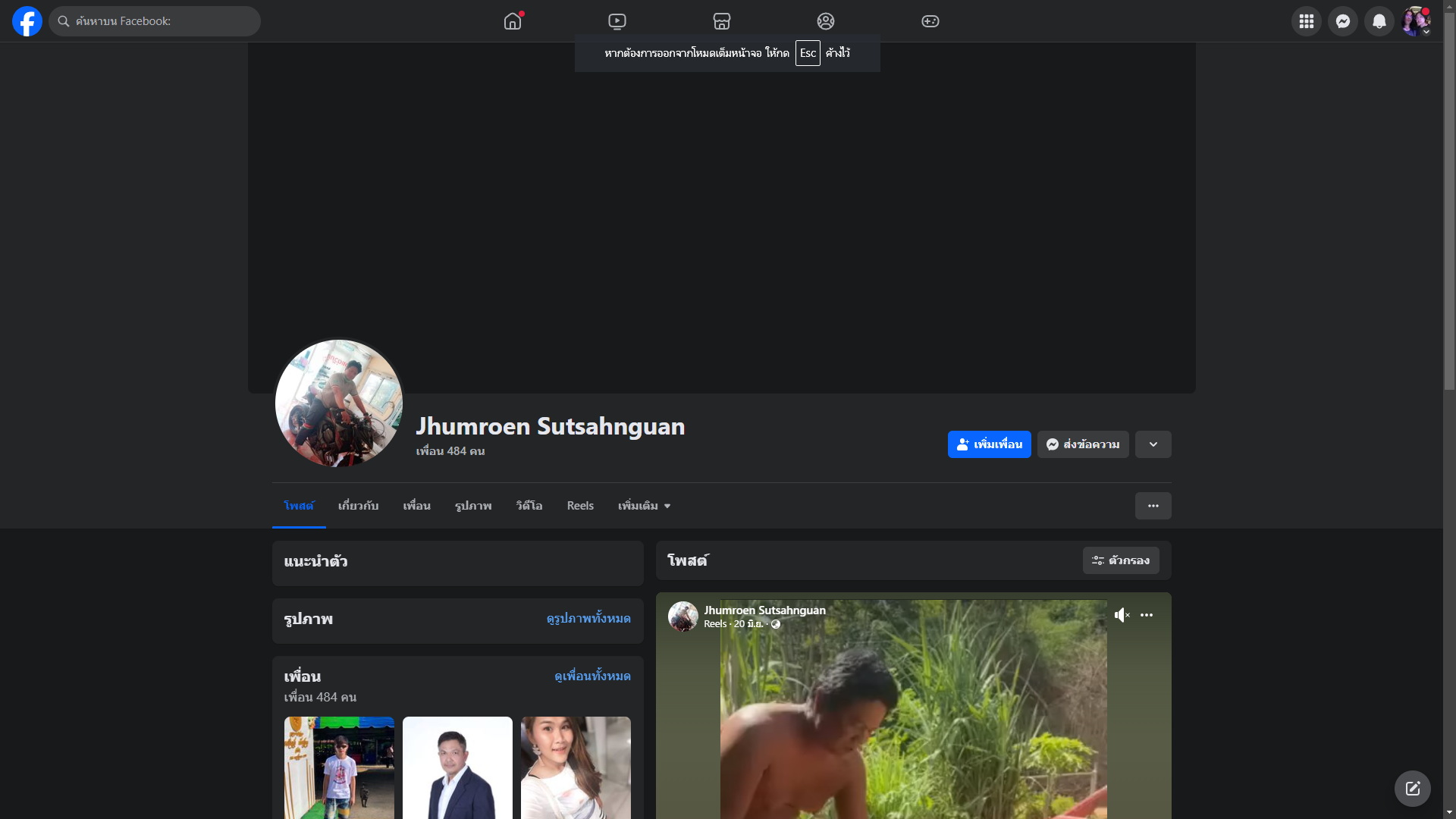Viewport: 1456px width, 819px height.
Task: Open the ตัวกรอง posts filter button
Action: coord(1121,560)
